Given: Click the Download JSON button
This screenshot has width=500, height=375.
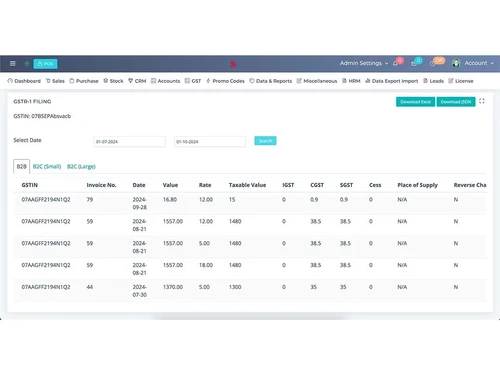Looking at the screenshot, I should click(x=456, y=102).
